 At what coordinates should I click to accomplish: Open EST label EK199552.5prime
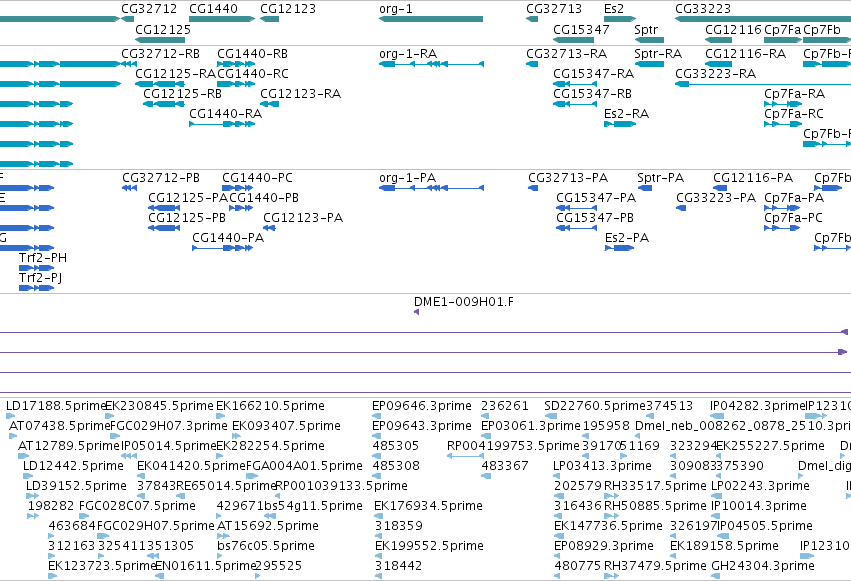tap(429, 546)
